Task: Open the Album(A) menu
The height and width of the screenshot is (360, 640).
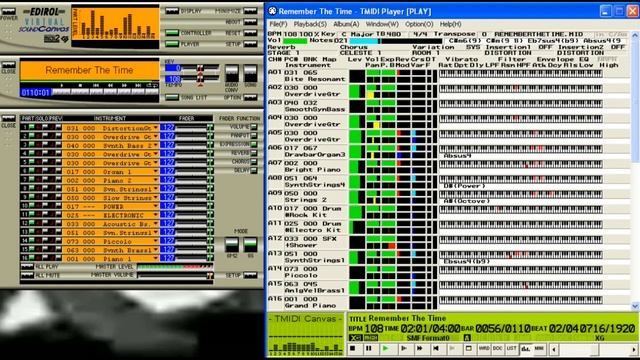Action: [x=346, y=24]
